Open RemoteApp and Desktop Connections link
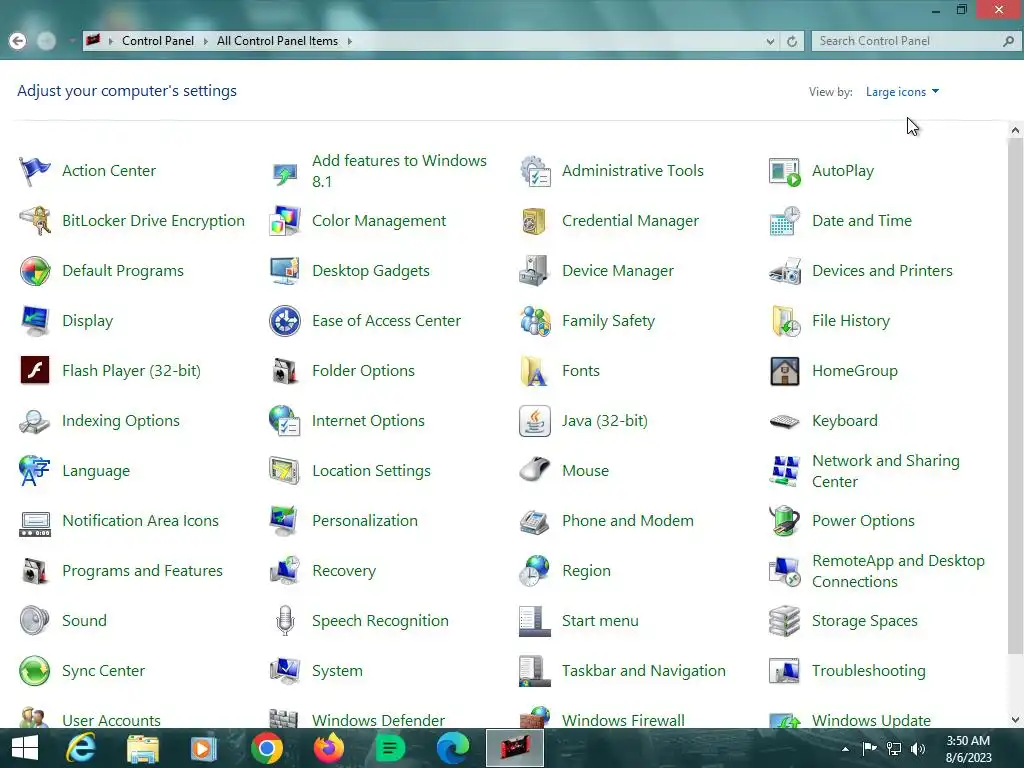This screenshot has height=768, width=1024. coord(898,571)
